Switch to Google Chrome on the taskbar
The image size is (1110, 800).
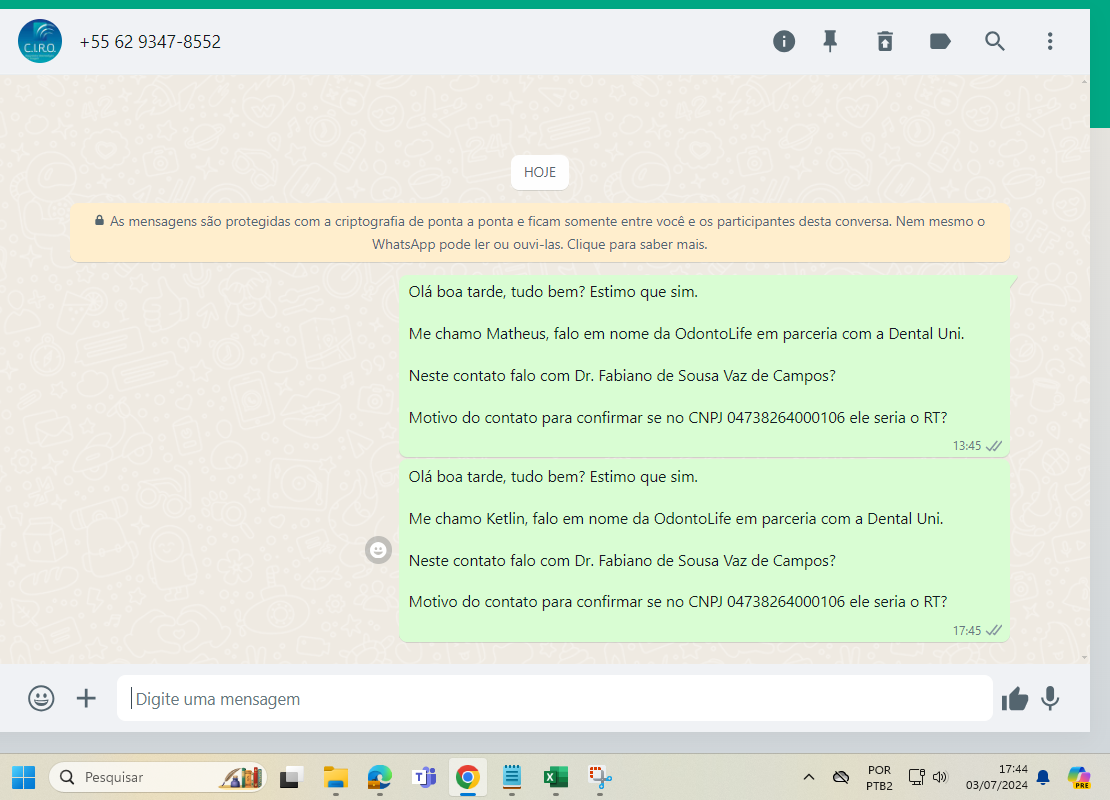(x=467, y=777)
